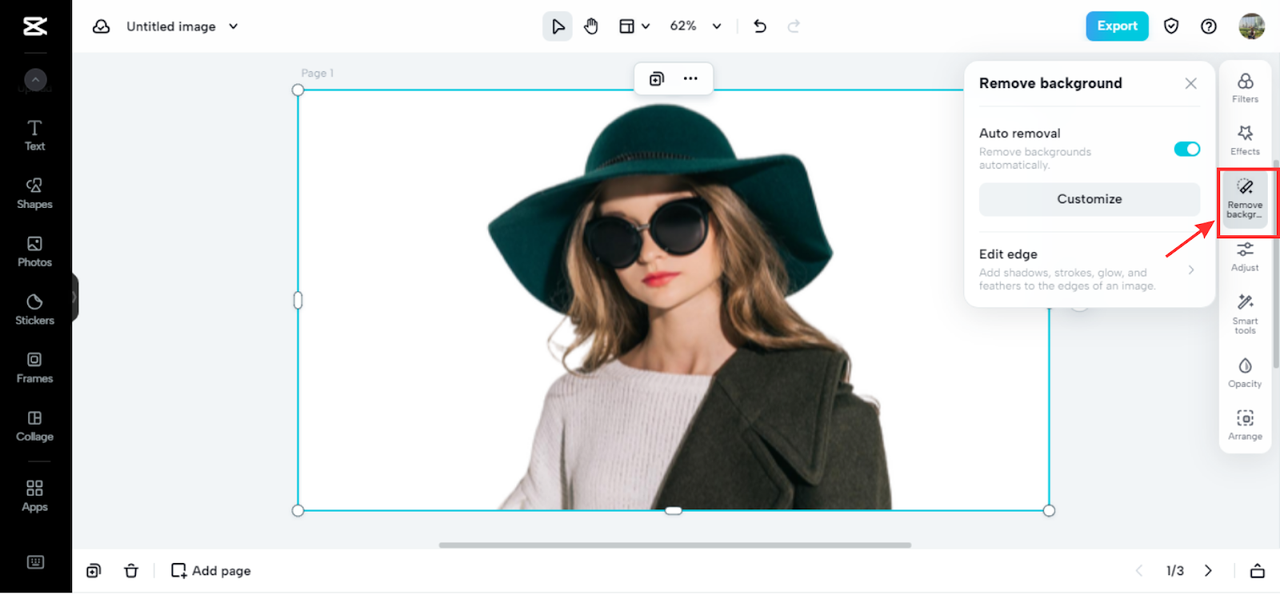This screenshot has height=595, width=1280.
Task: Duplicate the image from the floating toolbar
Action: point(656,79)
